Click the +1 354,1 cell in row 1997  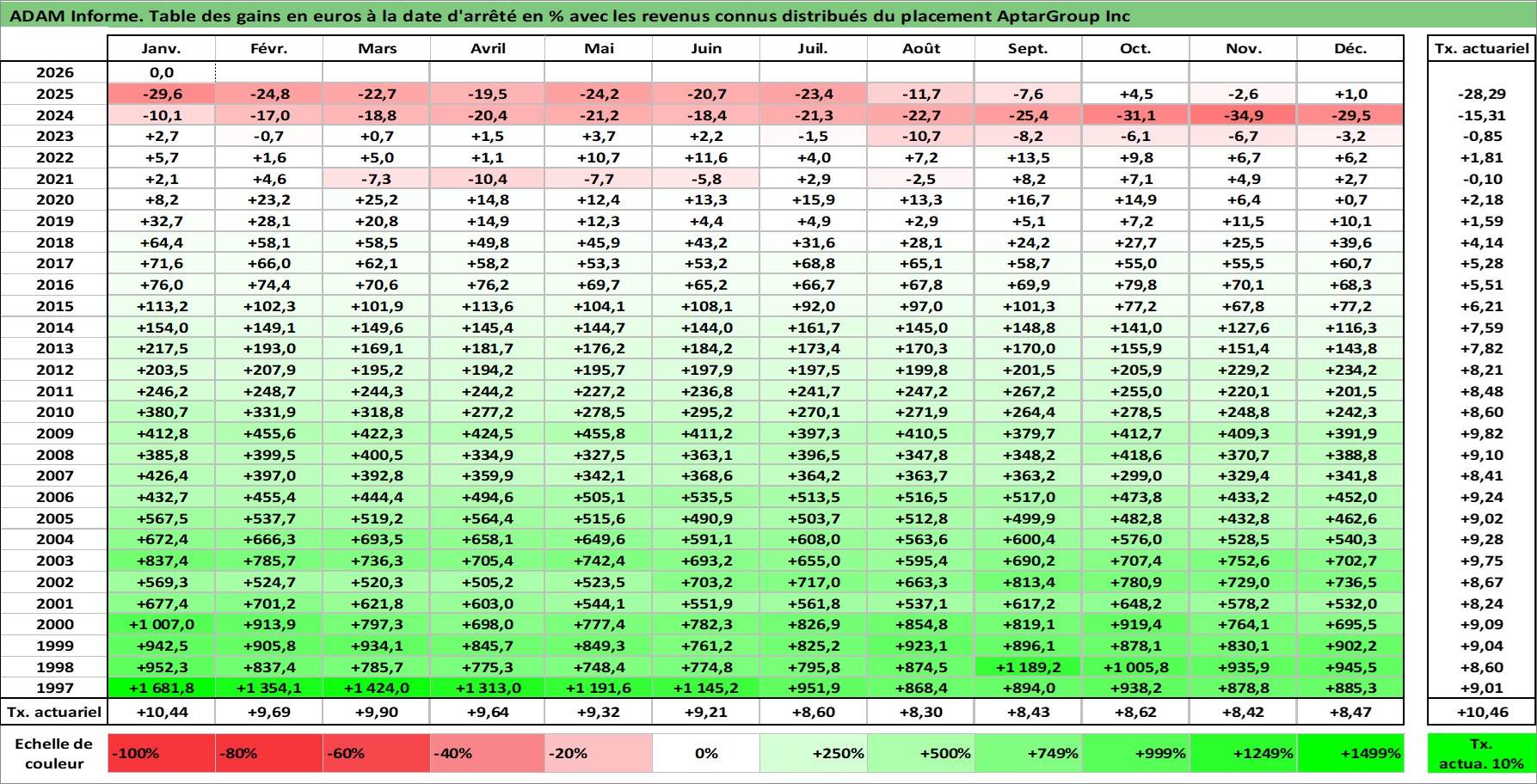click(268, 688)
